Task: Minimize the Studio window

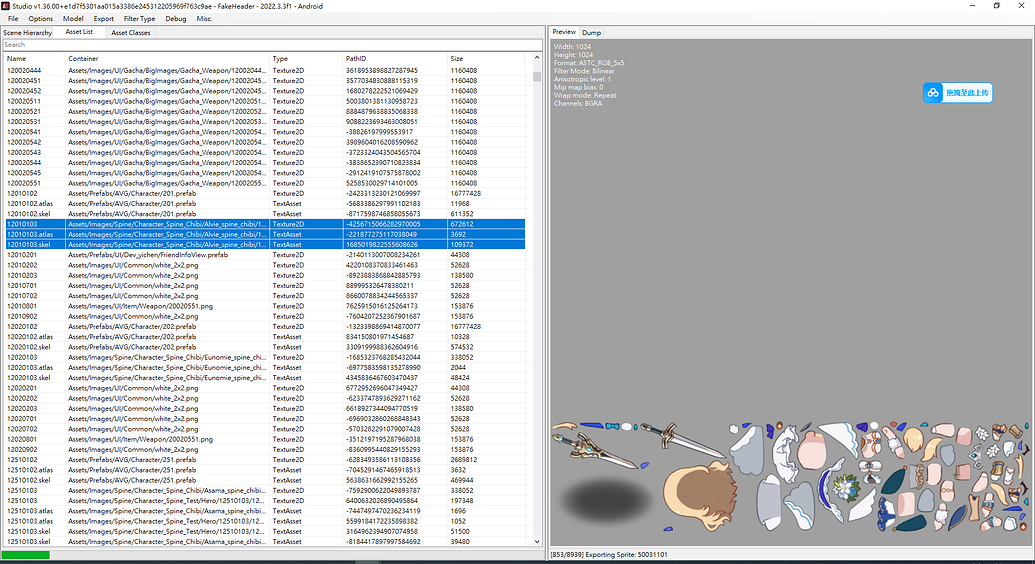Action: click(970, 6)
